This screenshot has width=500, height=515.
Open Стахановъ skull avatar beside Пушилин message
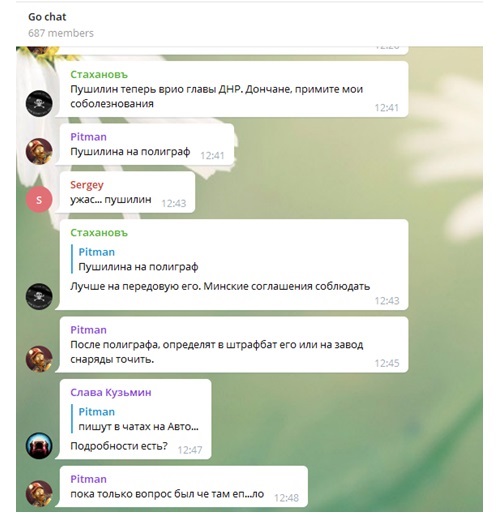[x=39, y=103]
